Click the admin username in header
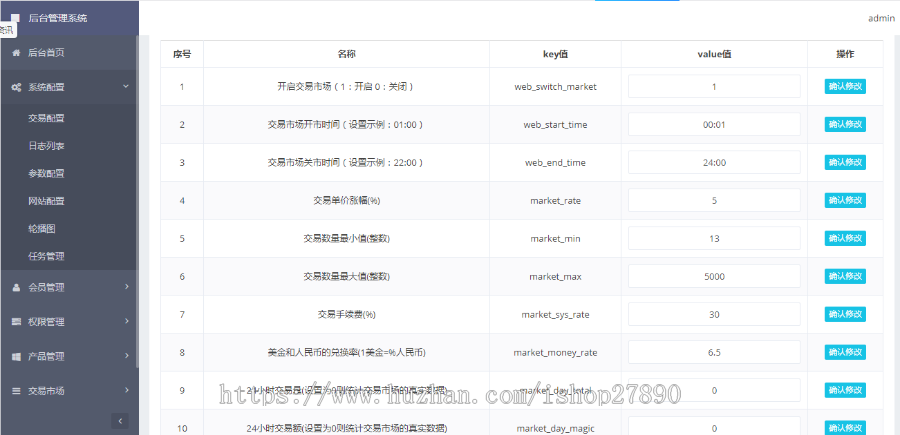The height and width of the screenshot is (435, 900). pos(881,18)
